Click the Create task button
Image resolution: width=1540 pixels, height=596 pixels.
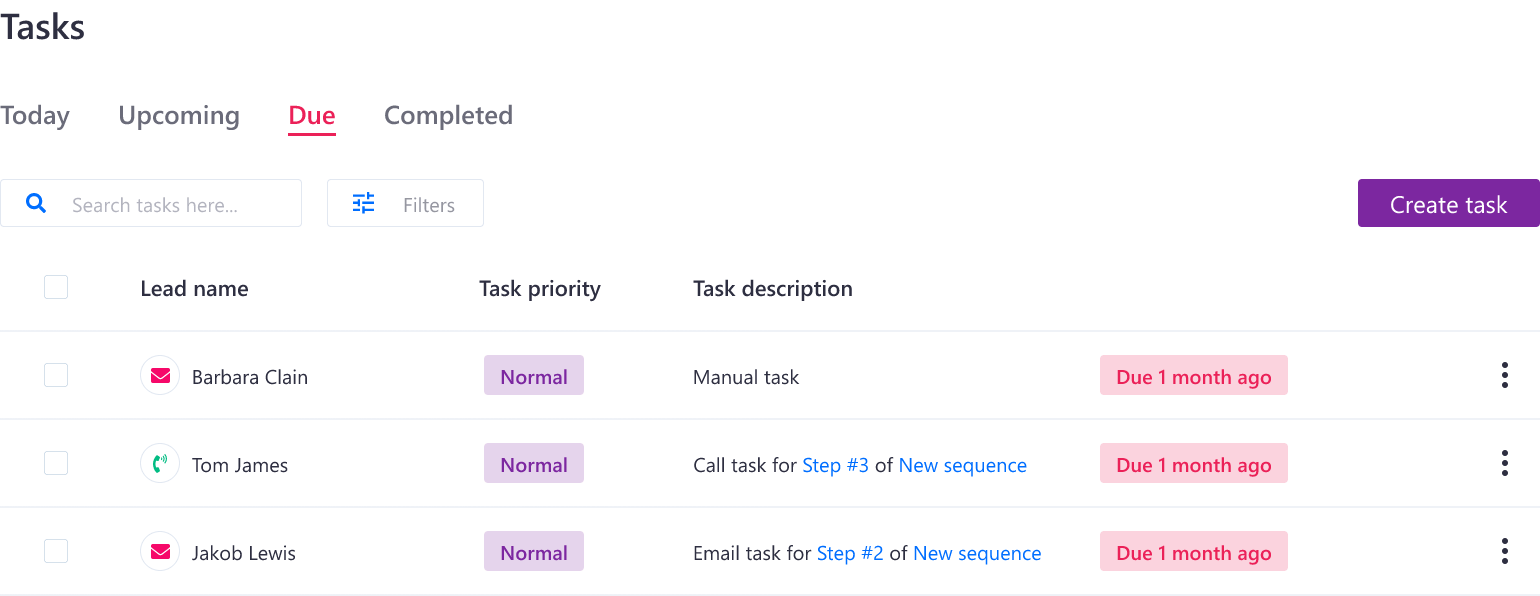[x=1448, y=204]
